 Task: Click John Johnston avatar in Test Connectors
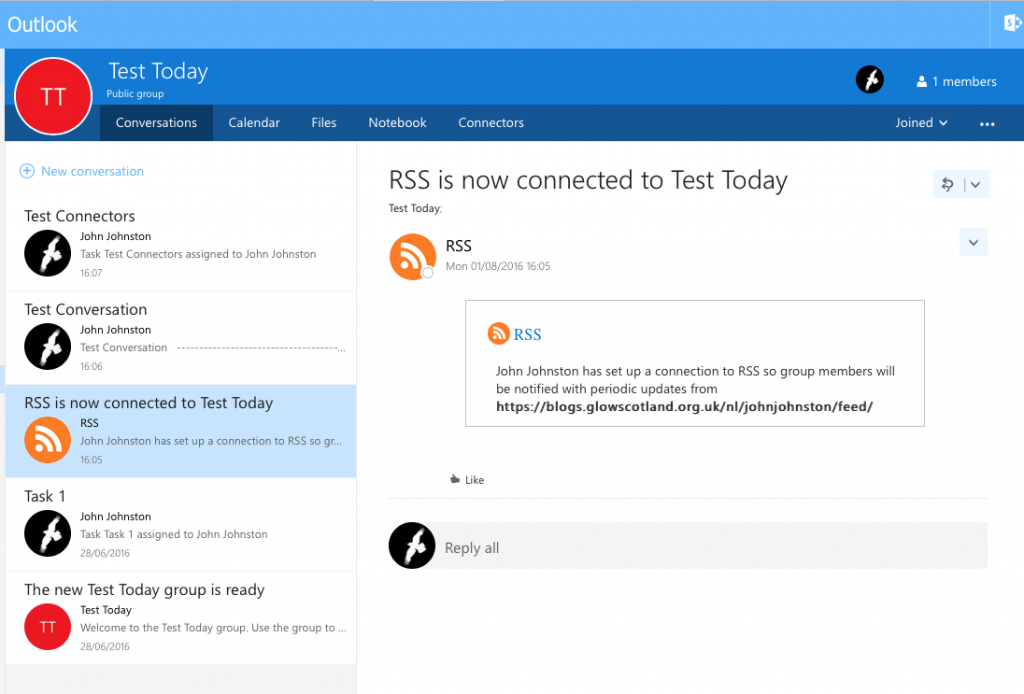[x=48, y=253]
